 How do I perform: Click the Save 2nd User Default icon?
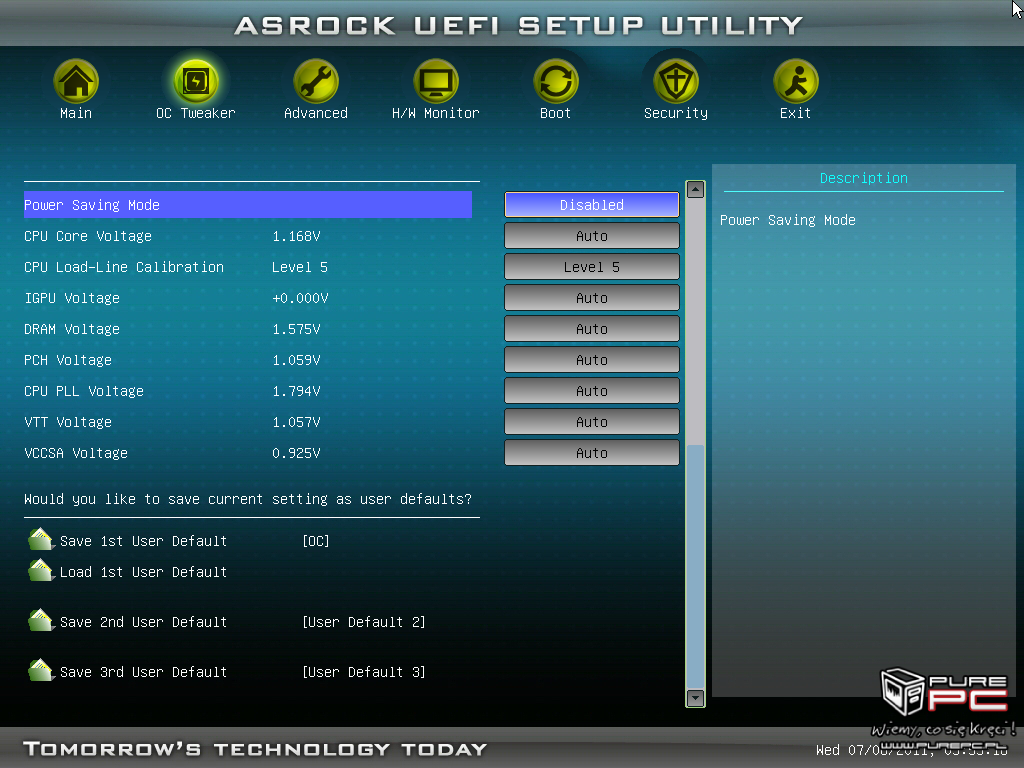point(40,620)
